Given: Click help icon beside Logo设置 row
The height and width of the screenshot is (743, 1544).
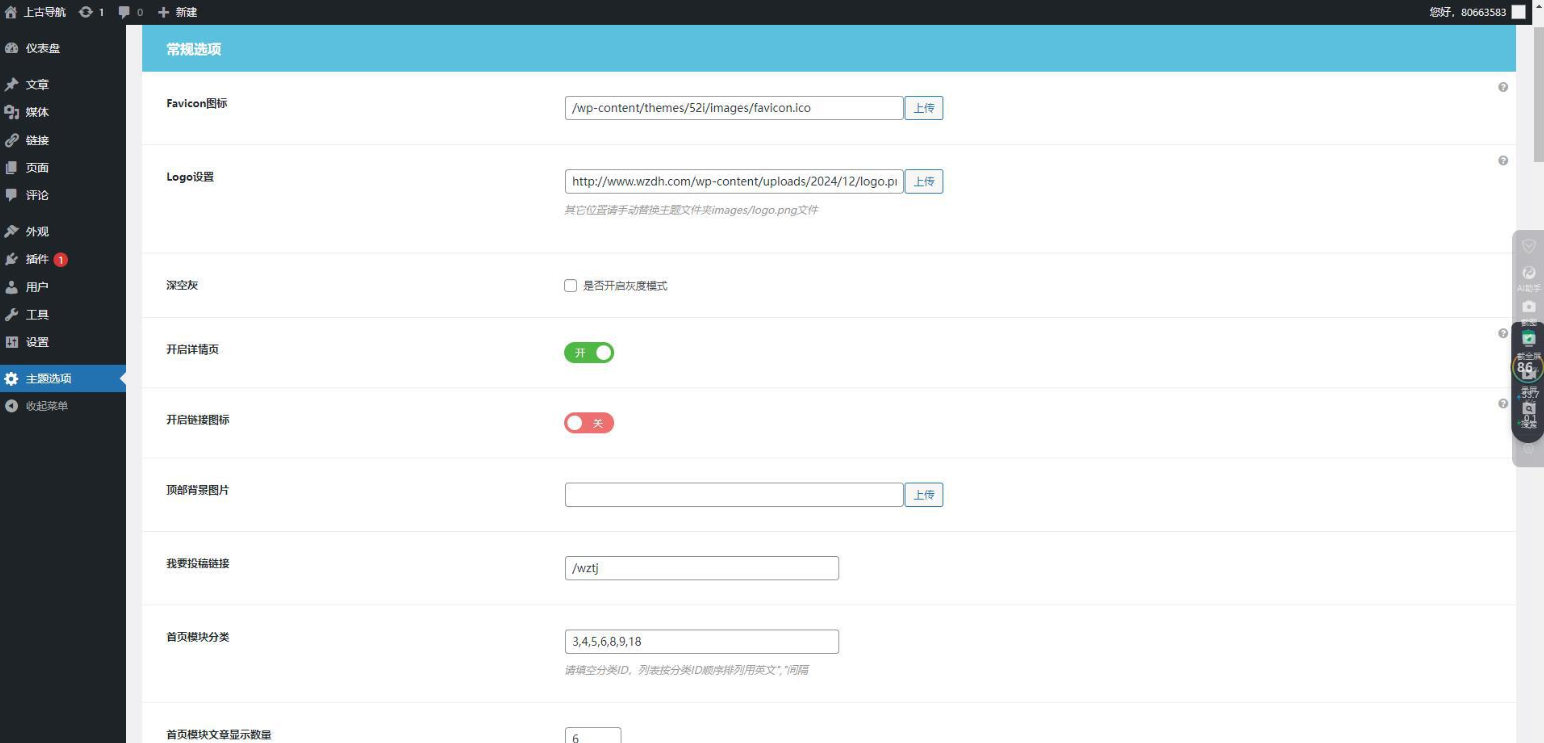Looking at the screenshot, I should point(1502,161).
